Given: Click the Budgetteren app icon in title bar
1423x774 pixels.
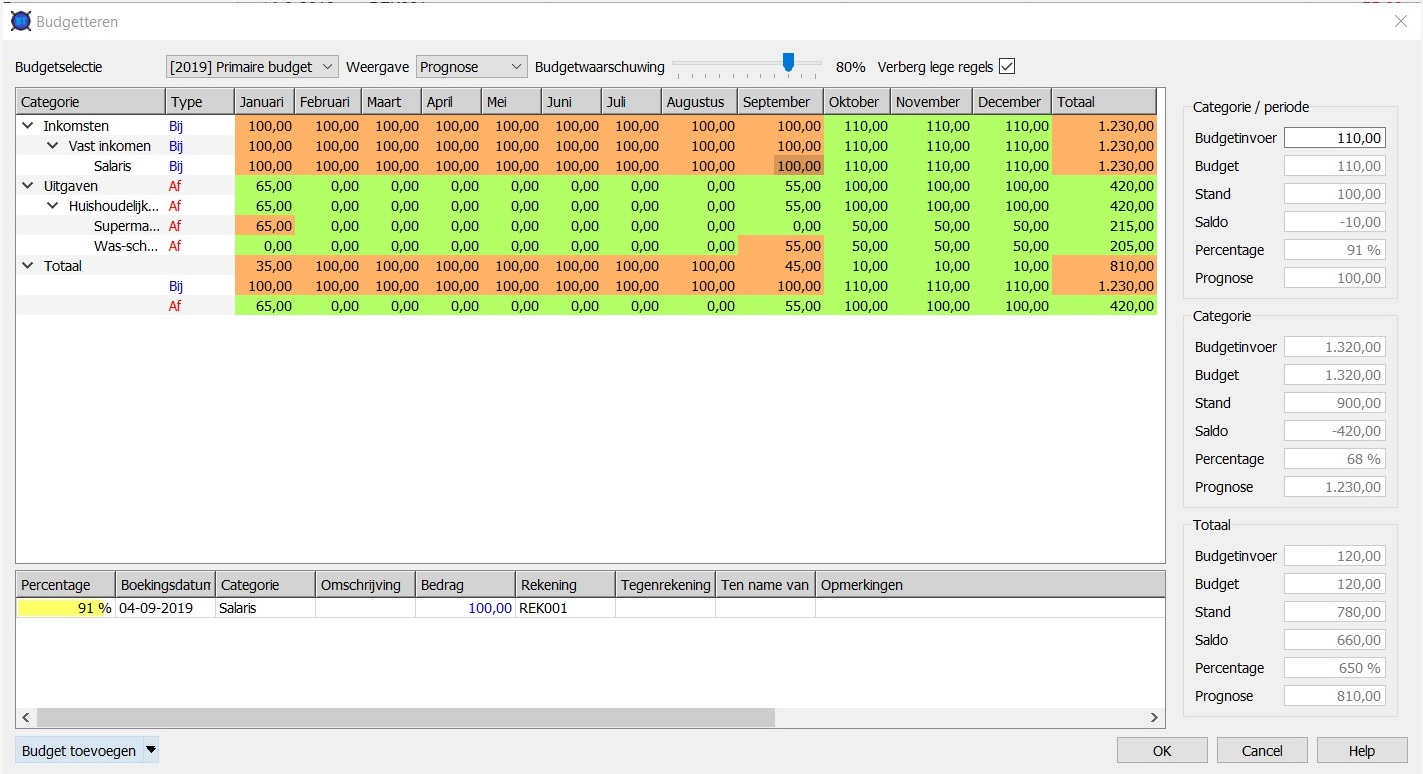Looking at the screenshot, I should (20, 20).
